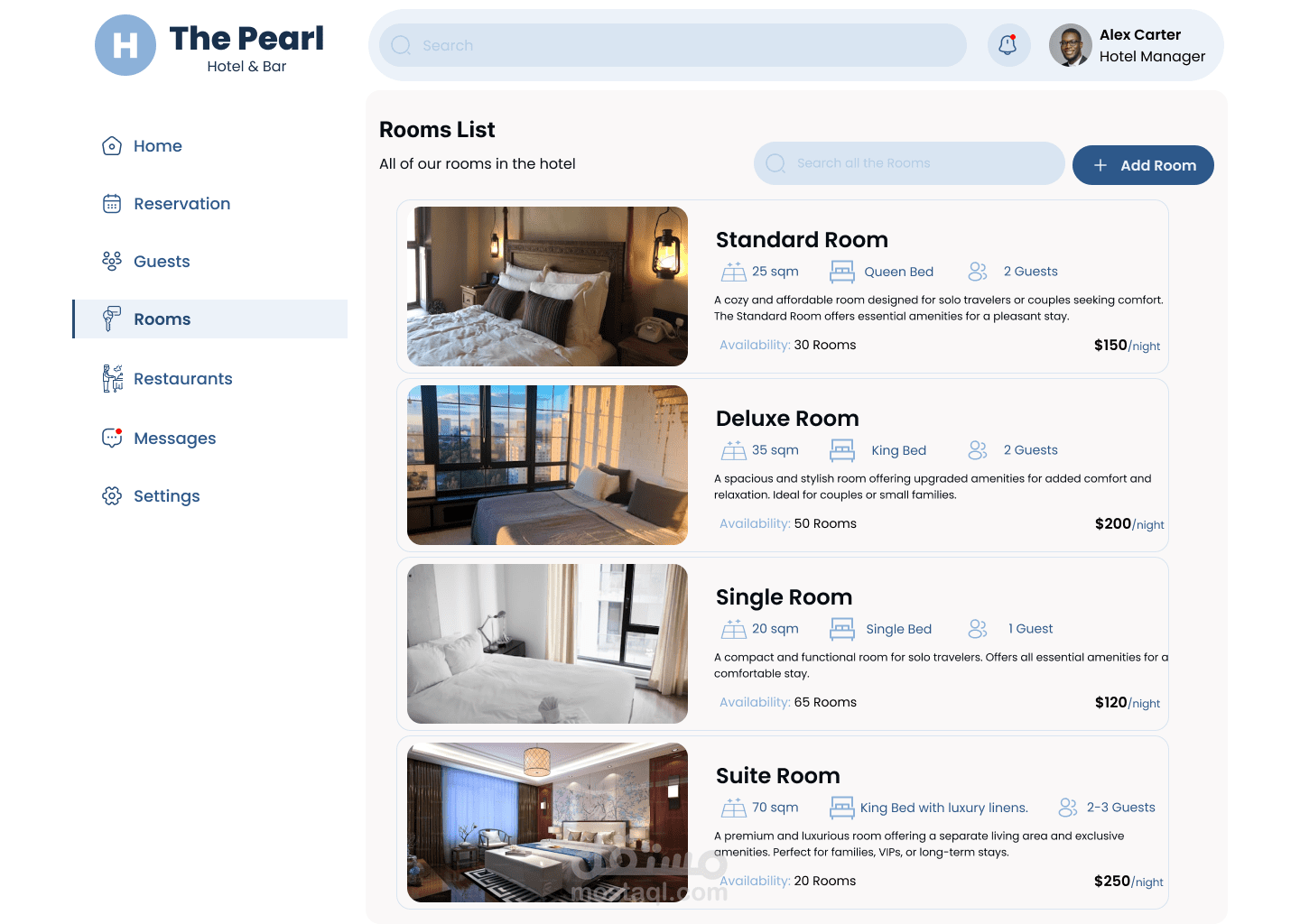This screenshot has height=924, width=1300.
Task: Open the Suite Room heading
Action: [x=778, y=776]
